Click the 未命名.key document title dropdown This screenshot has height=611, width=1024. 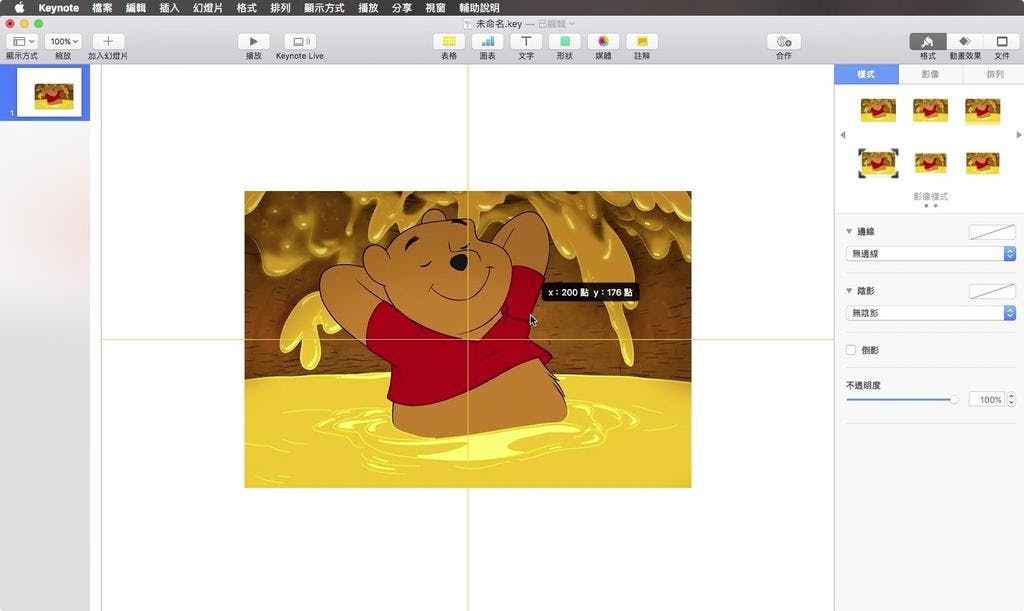click(519, 24)
